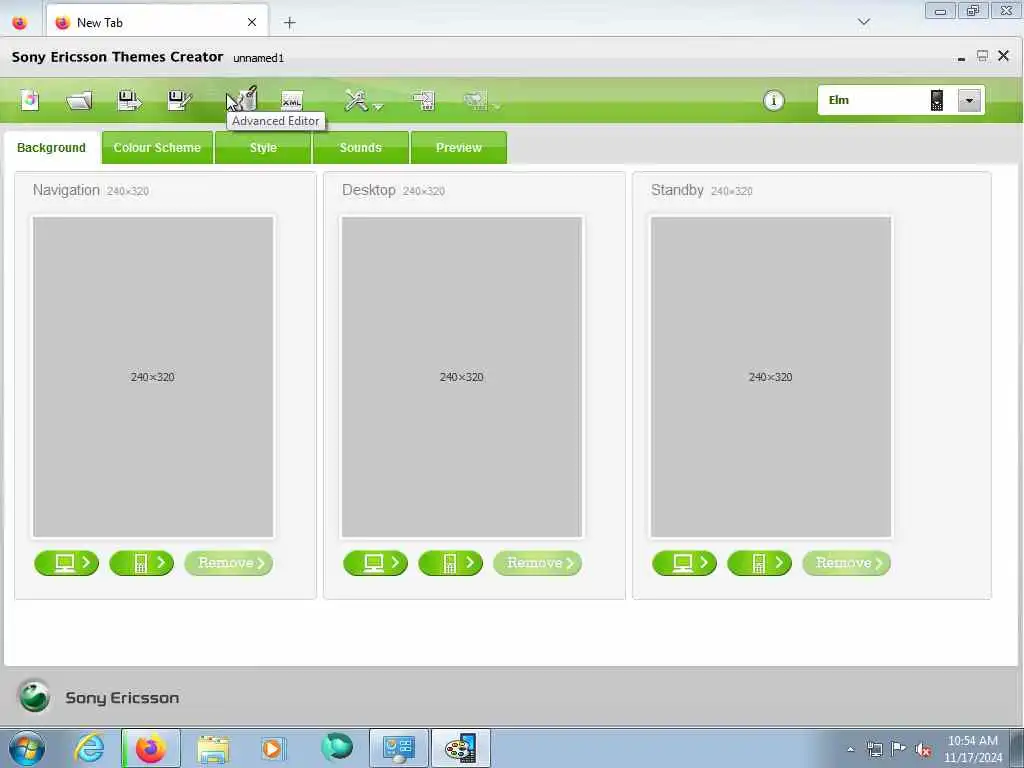The height and width of the screenshot is (768, 1024).
Task: Click the Save As floppy-pencil icon
Action: pos(179,101)
